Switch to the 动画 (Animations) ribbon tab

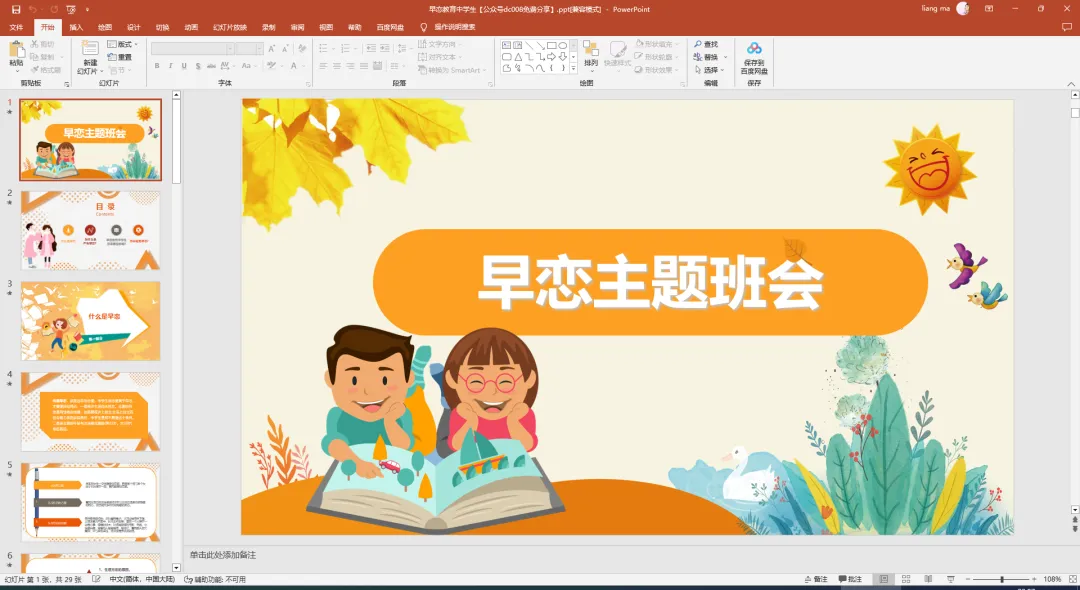191,28
